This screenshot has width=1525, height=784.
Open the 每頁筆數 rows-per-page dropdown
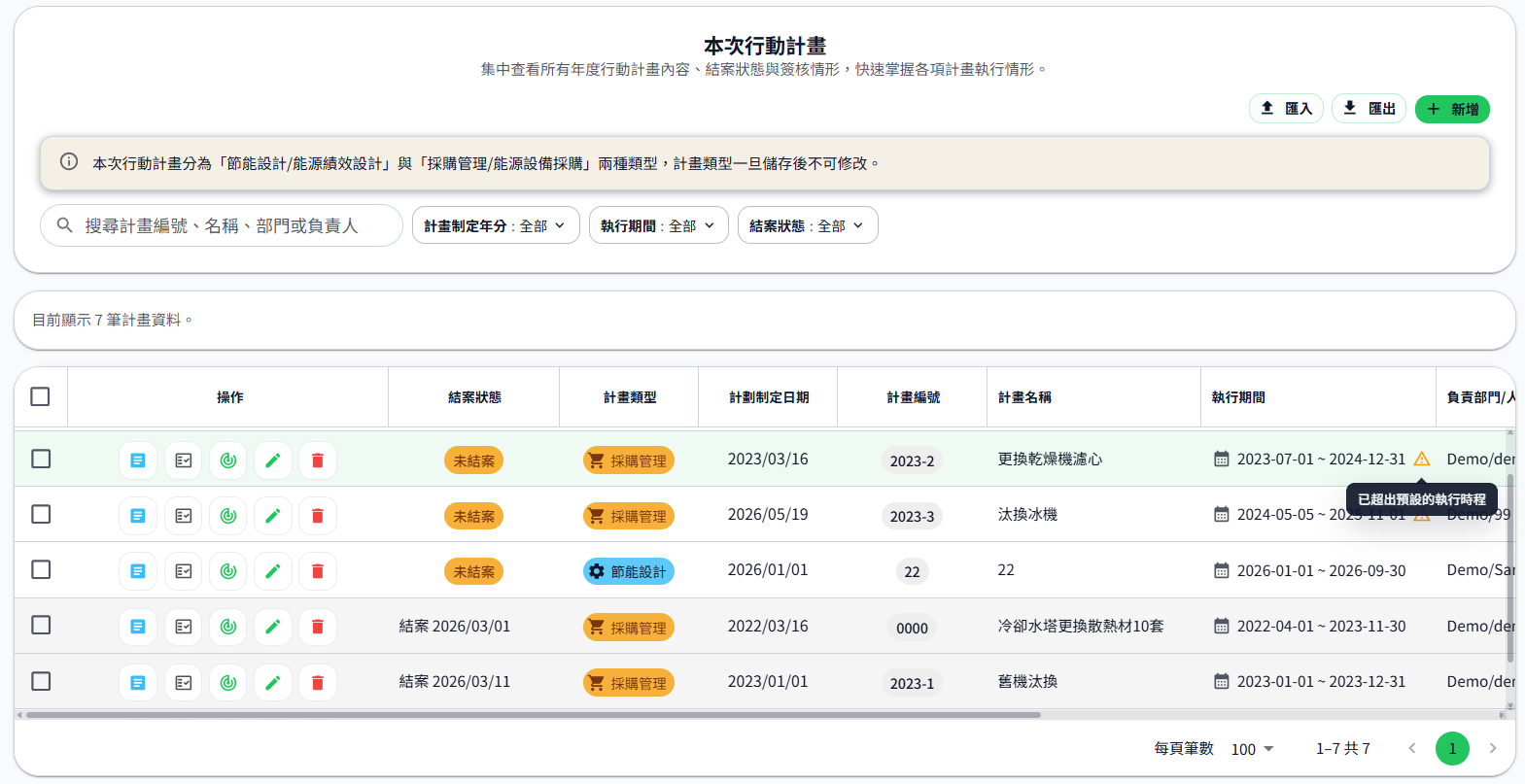coord(1252,749)
